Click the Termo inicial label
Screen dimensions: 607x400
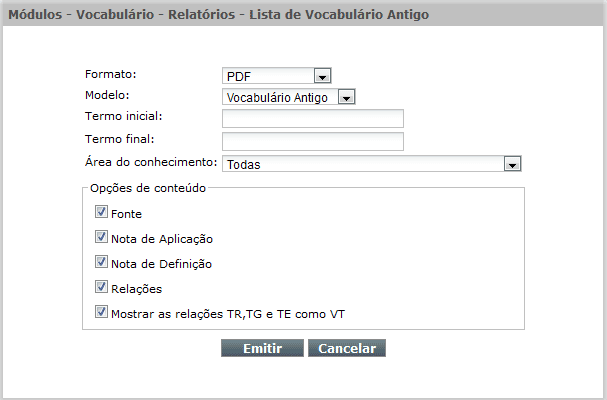123,116
